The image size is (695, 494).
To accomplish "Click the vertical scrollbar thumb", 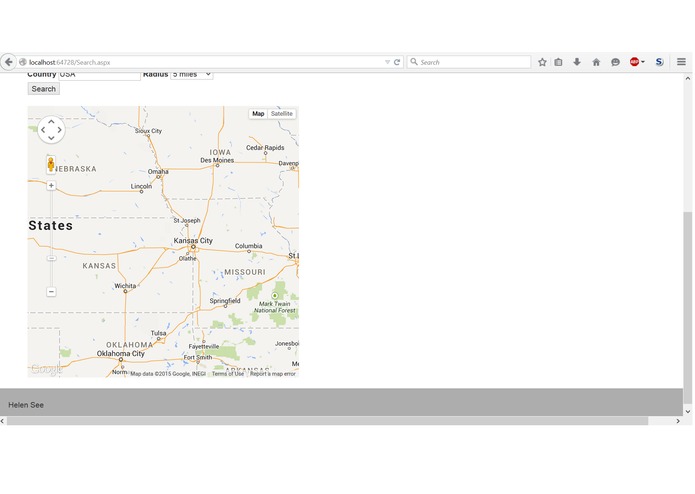I will point(687,307).
